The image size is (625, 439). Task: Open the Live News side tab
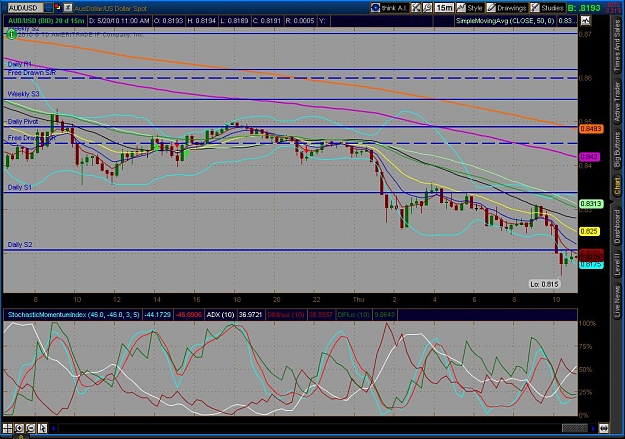[x=617, y=299]
